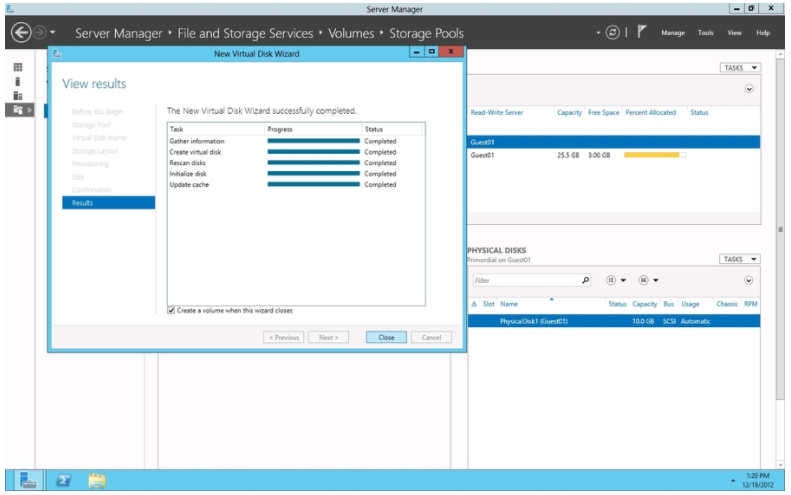Sort by Read-Write Server column
Screen dimensions: 791x495
[x=496, y=113]
